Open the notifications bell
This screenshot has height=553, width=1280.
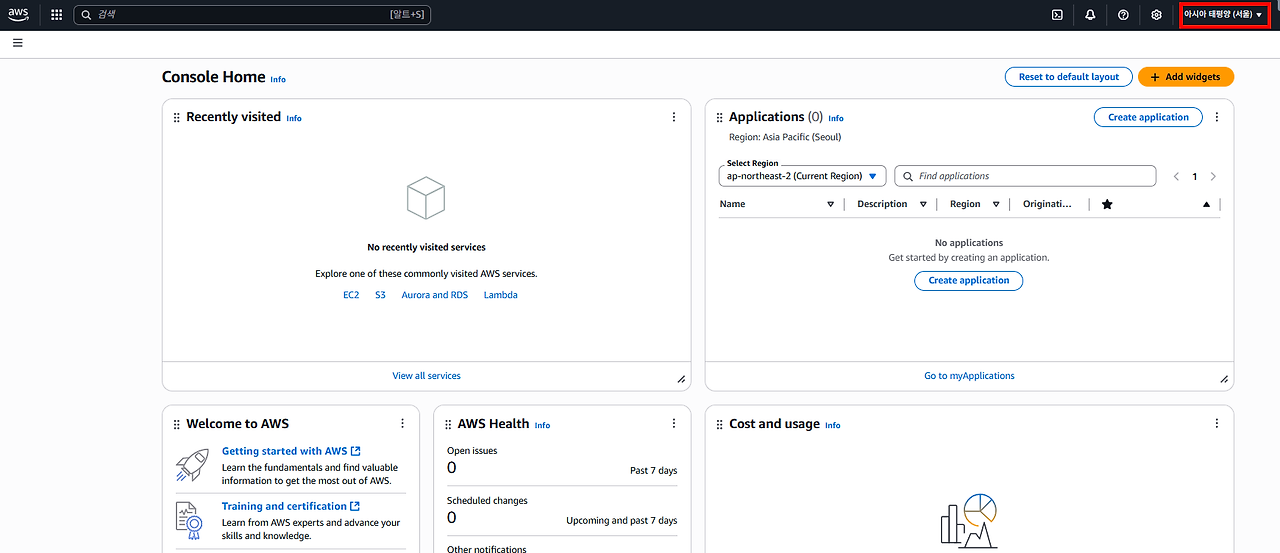[1090, 15]
